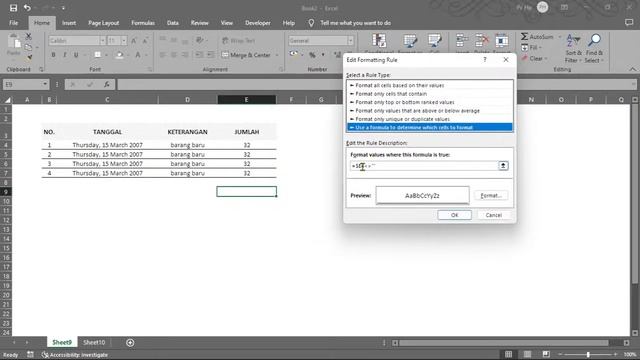Click Accessibility: Investigate in status bar
Viewport: 640px width, 360px height.
(75, 355)
